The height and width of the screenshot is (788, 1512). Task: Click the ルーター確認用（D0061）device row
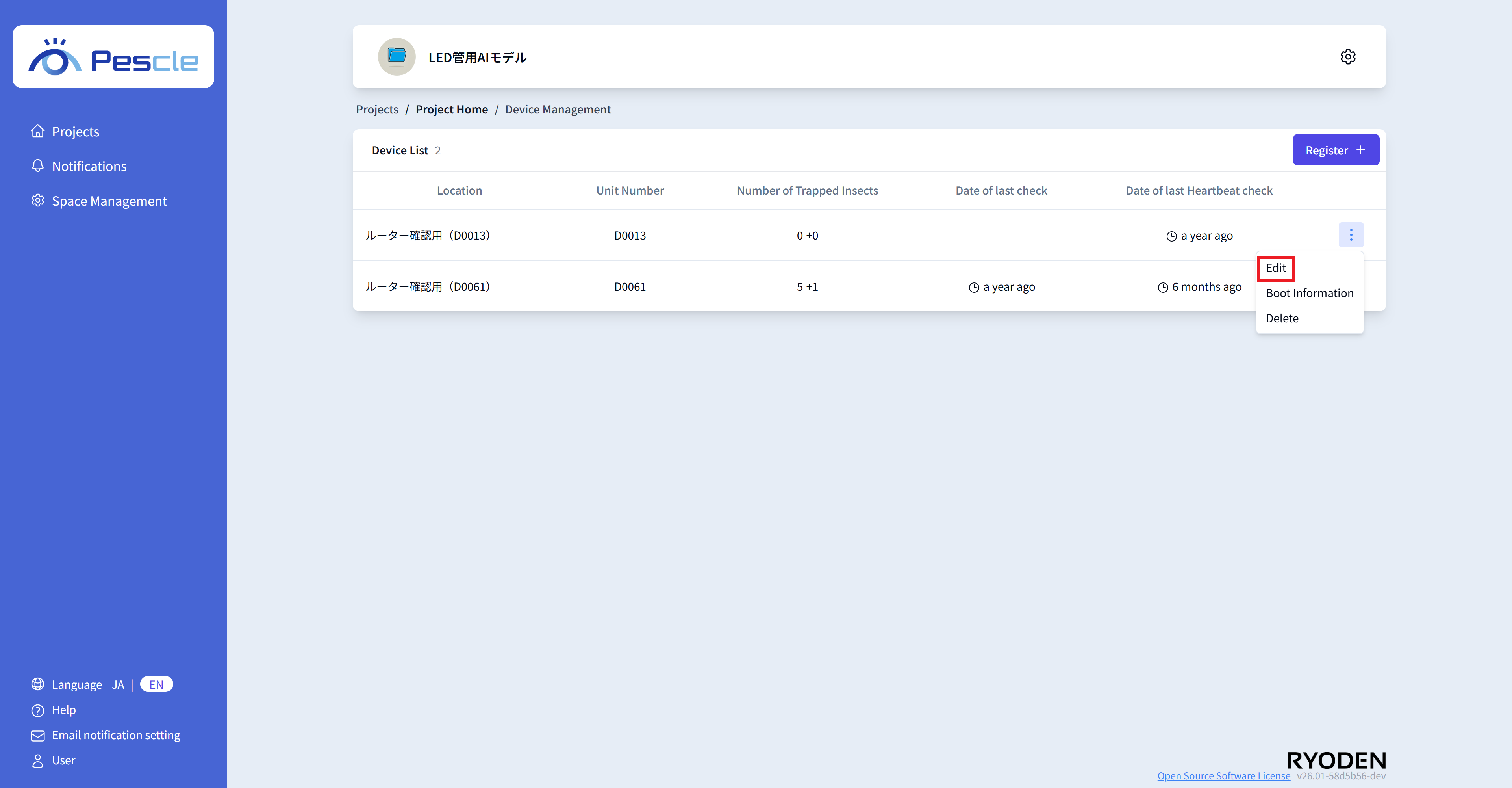[427, 286]
